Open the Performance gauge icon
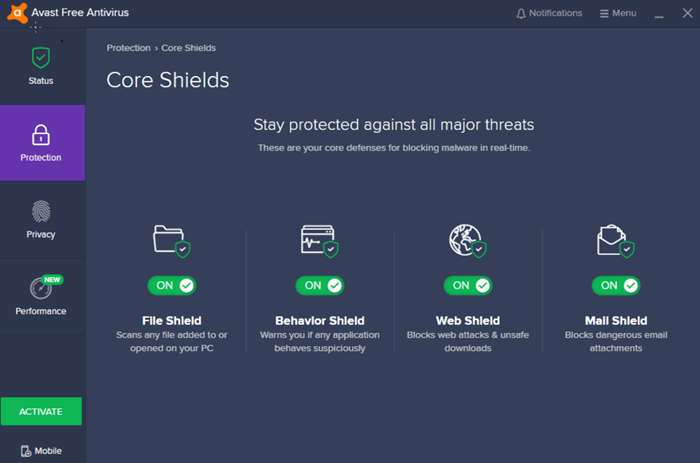 [41, 289]
